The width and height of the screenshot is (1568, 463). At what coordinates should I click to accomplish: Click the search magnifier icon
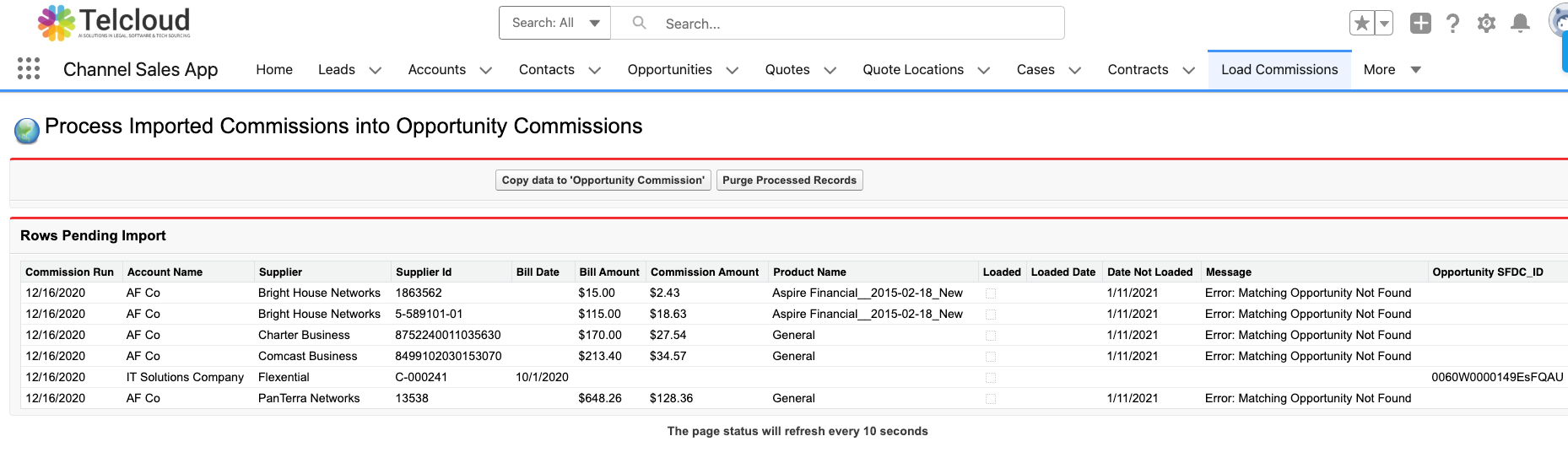click(640, 23)
